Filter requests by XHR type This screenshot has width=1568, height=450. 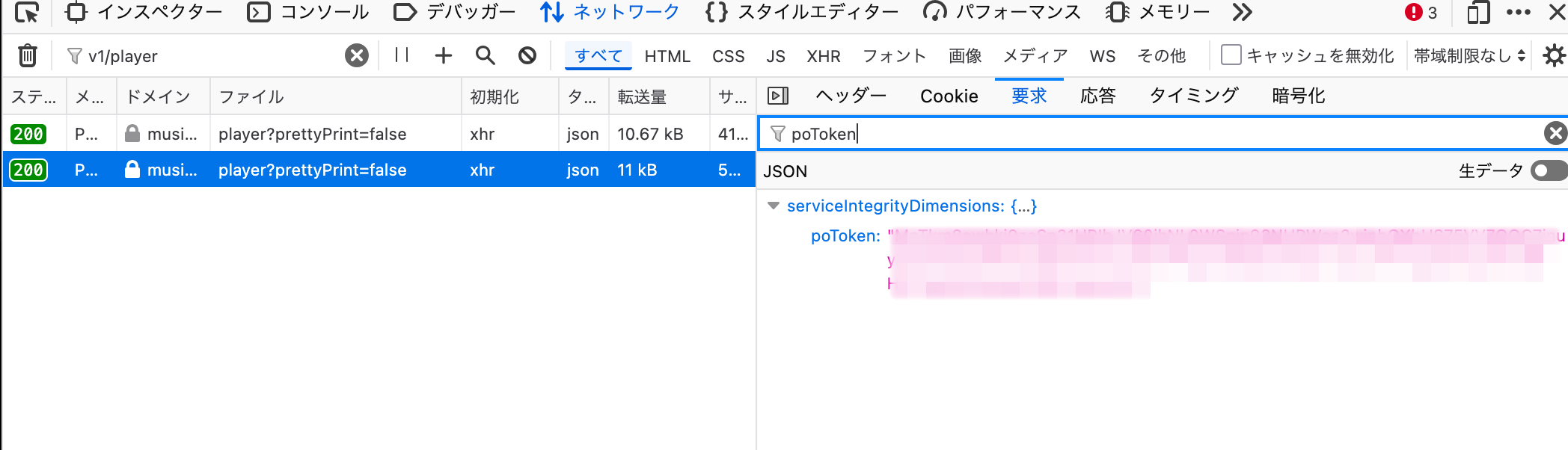click(x=824, y=56)
